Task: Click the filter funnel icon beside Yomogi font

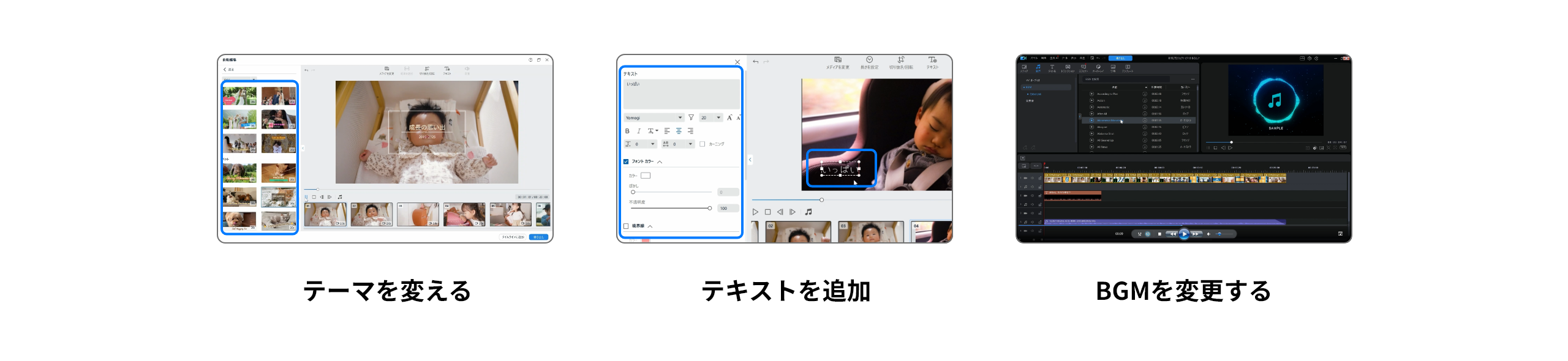Action: point(691,117)
